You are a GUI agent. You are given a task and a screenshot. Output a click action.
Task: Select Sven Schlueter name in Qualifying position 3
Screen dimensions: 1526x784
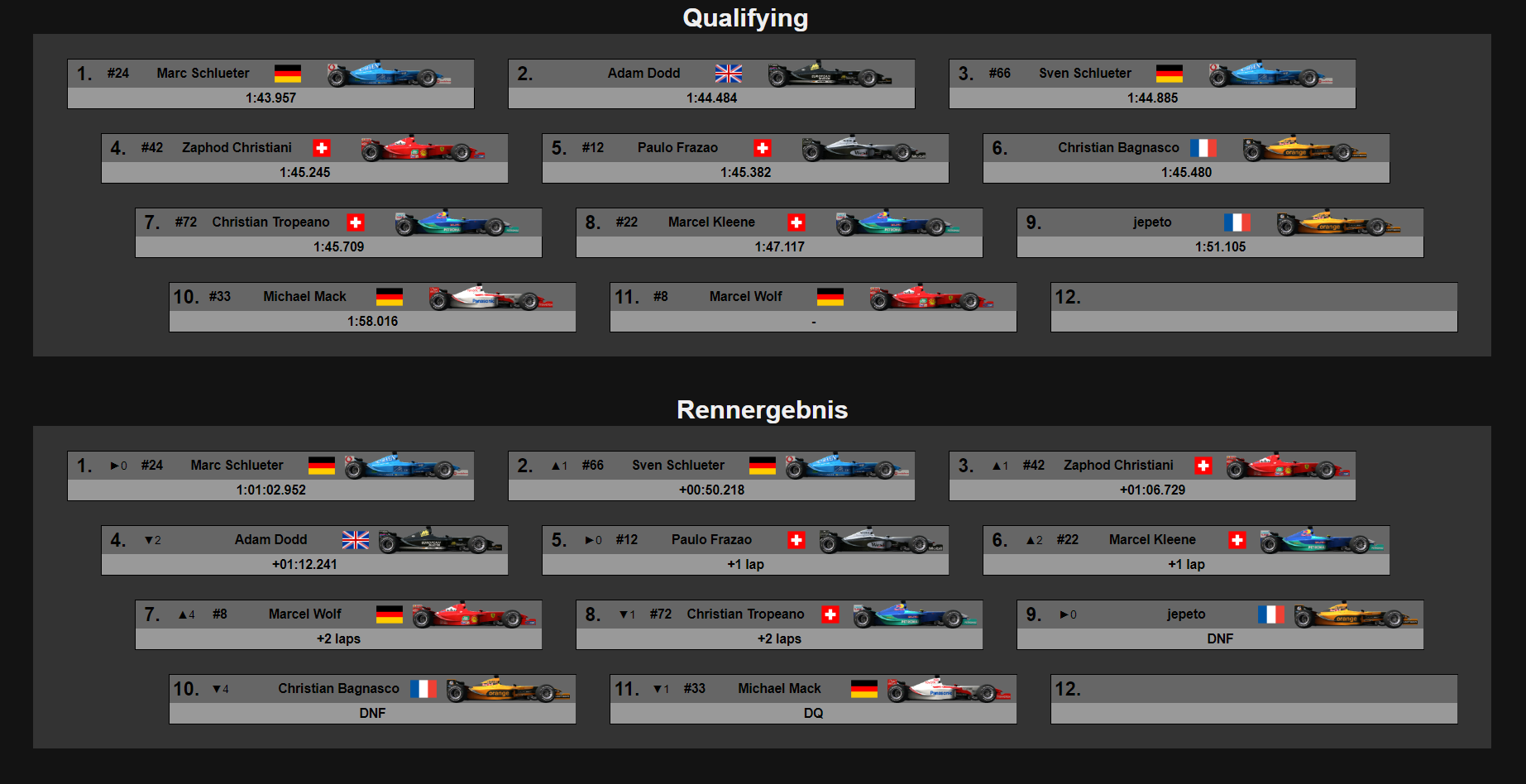coord(1085,73)
